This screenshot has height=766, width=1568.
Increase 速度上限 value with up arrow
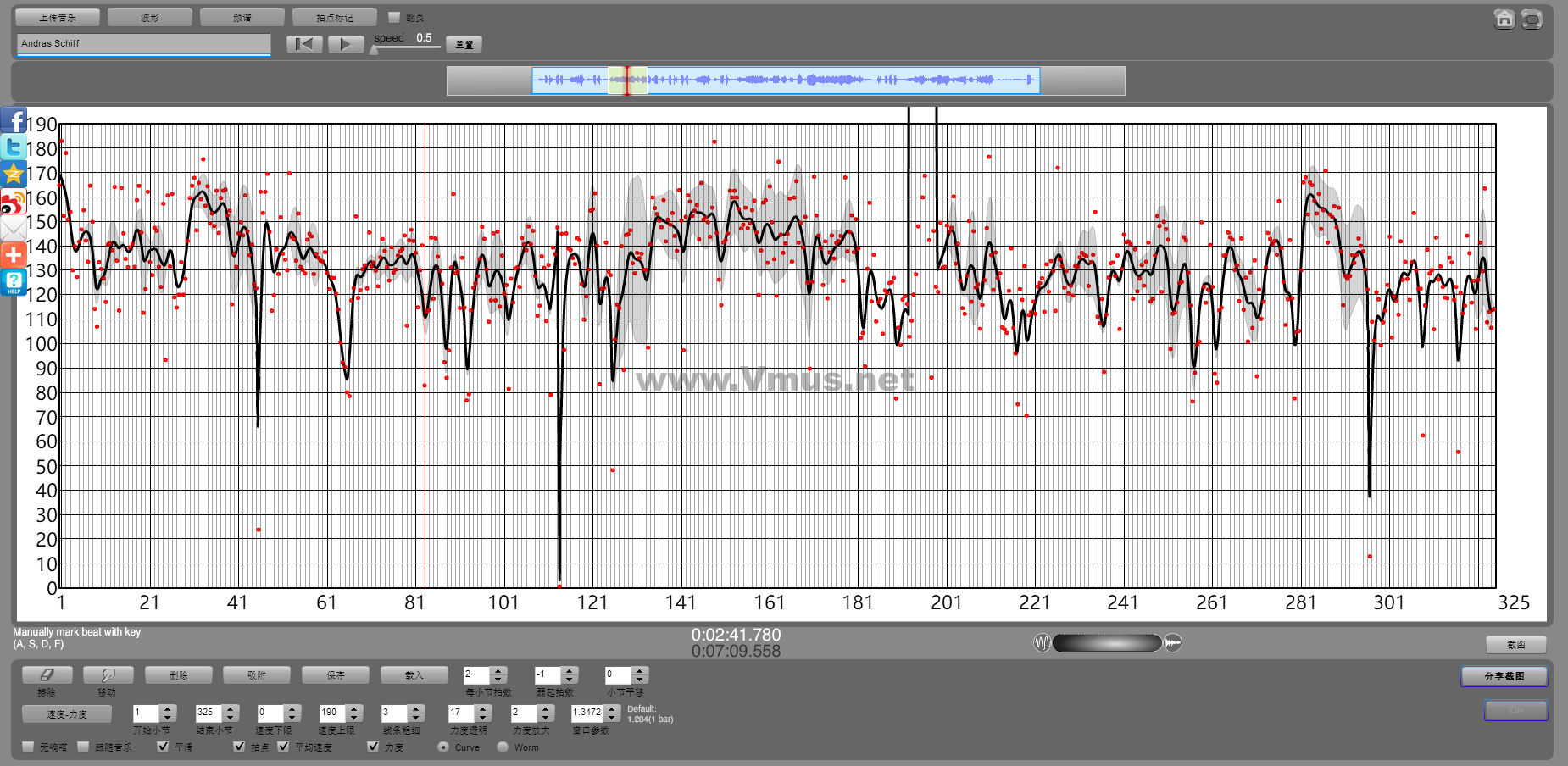point(355,708)
